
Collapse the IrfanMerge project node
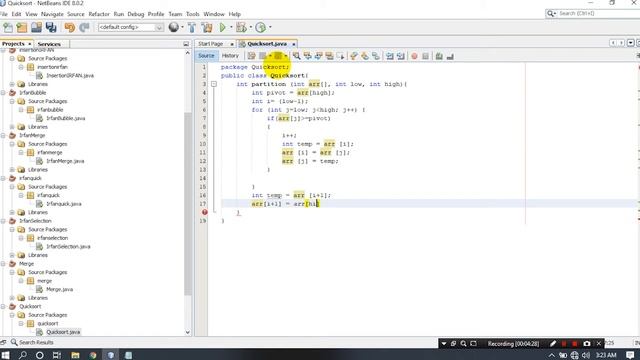(x=3, y=135)
